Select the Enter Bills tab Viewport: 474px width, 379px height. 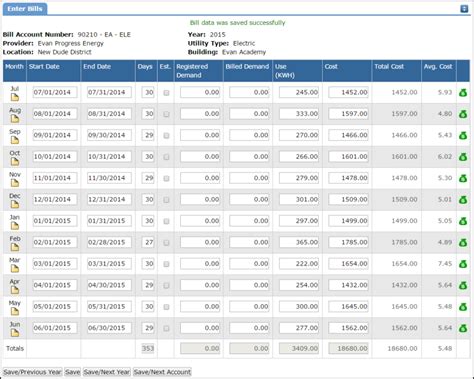click(25, 9)
